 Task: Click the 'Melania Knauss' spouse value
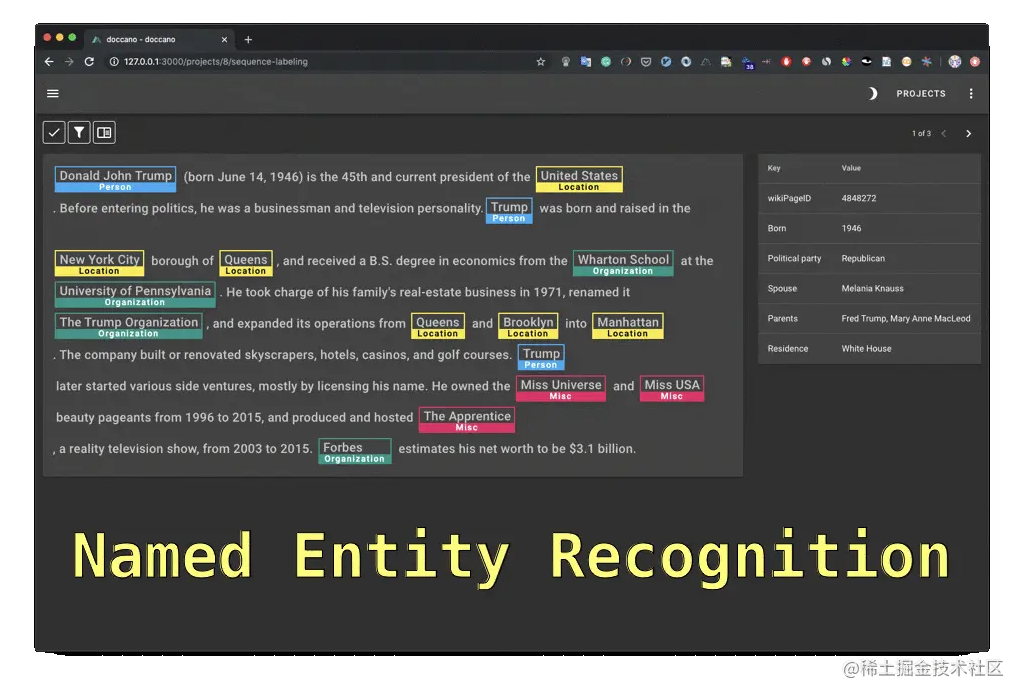click(872, 288)
